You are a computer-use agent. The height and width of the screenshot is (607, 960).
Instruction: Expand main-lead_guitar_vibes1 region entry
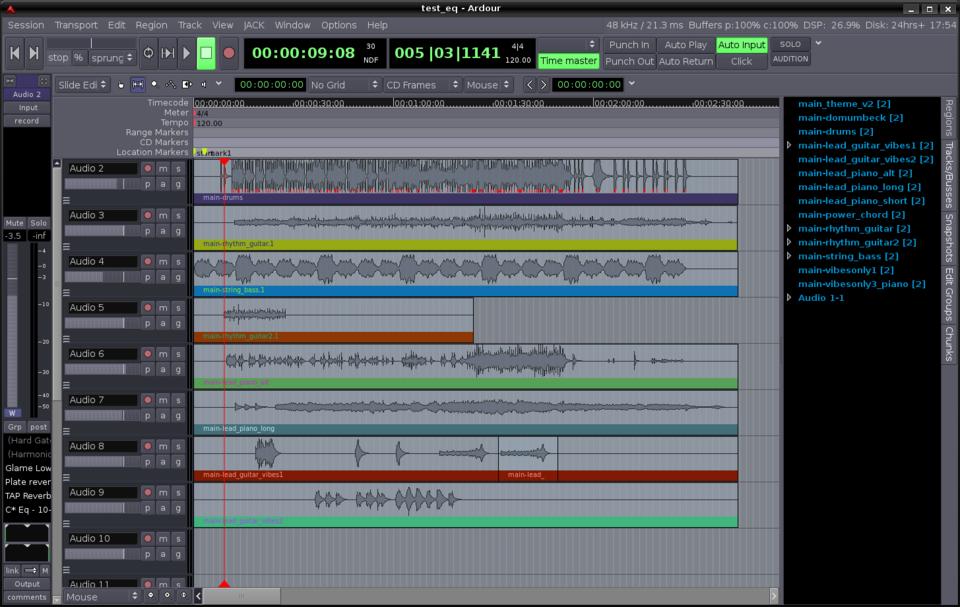tap(789, 146)
